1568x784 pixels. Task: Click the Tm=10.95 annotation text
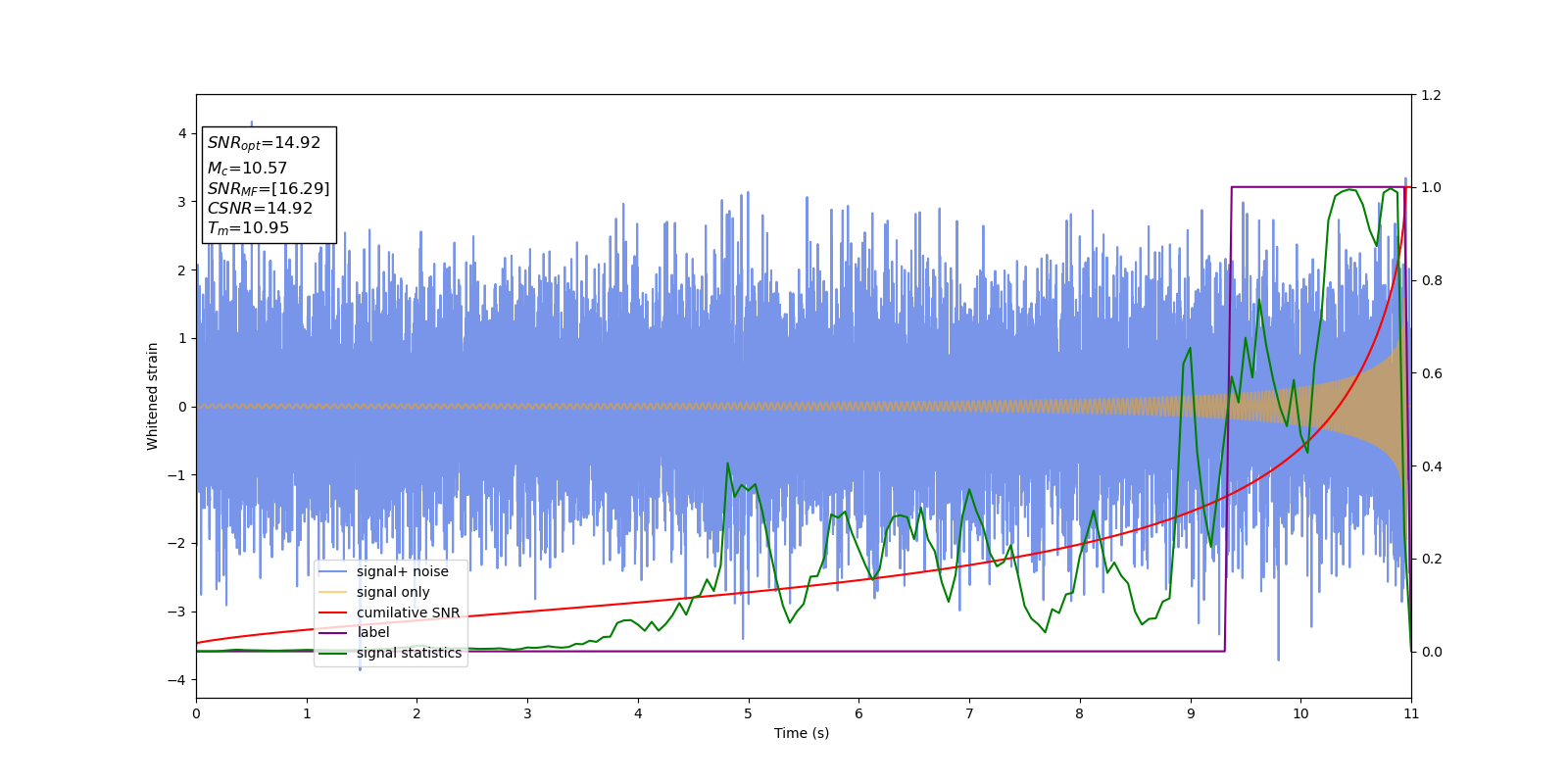pyautogui.click(x=248, y=228)
